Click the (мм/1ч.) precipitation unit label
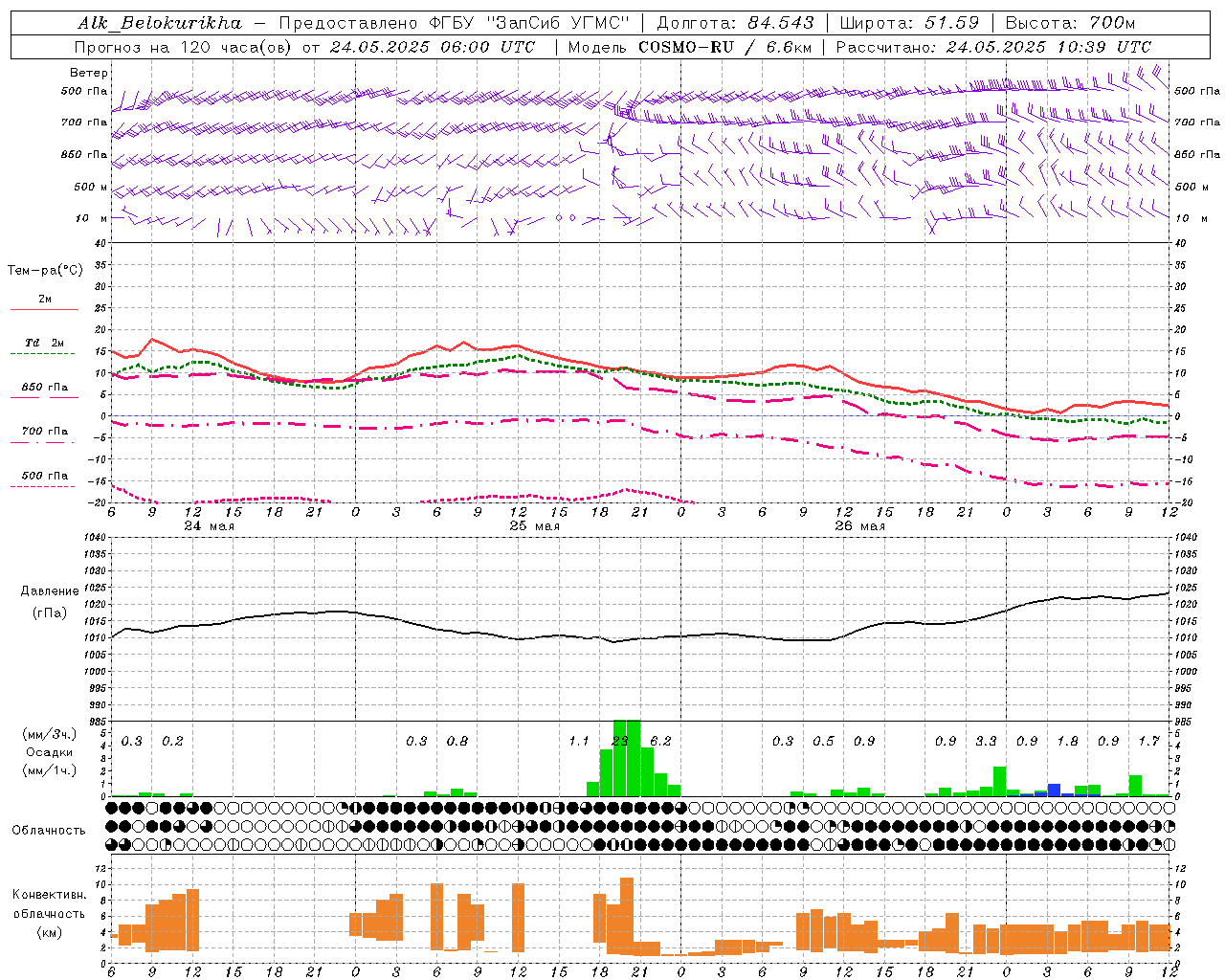 click(x=50, y=770)
